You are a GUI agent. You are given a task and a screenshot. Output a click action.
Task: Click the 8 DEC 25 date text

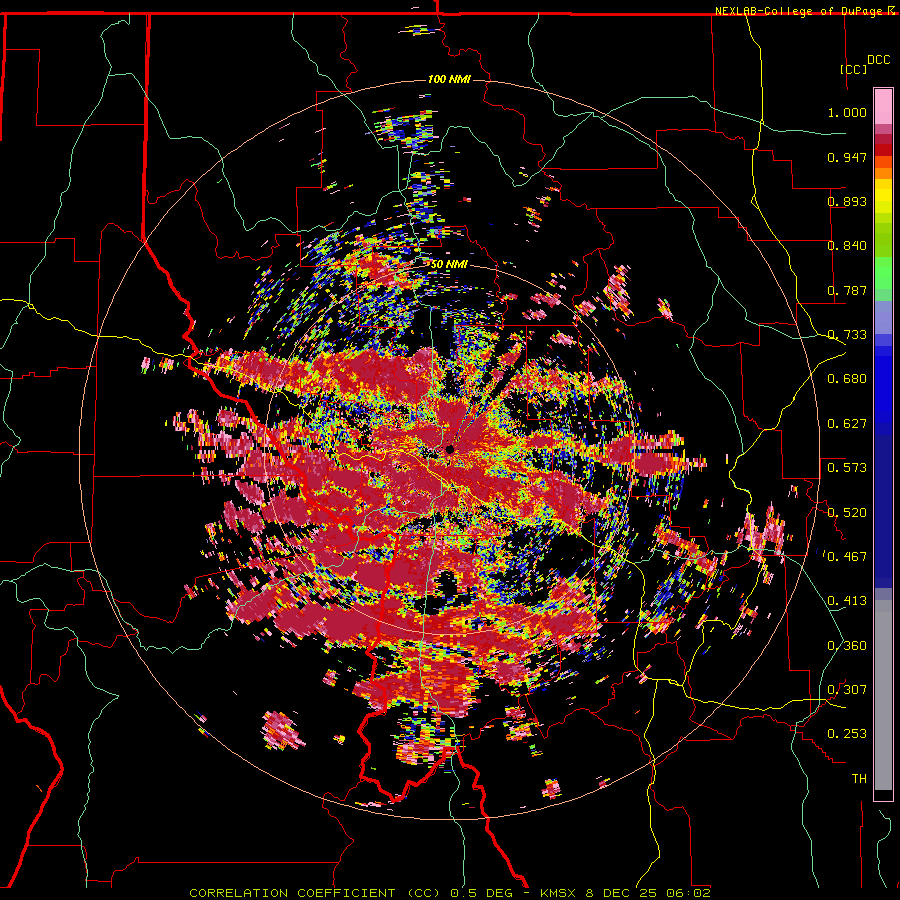click(621, 893)
